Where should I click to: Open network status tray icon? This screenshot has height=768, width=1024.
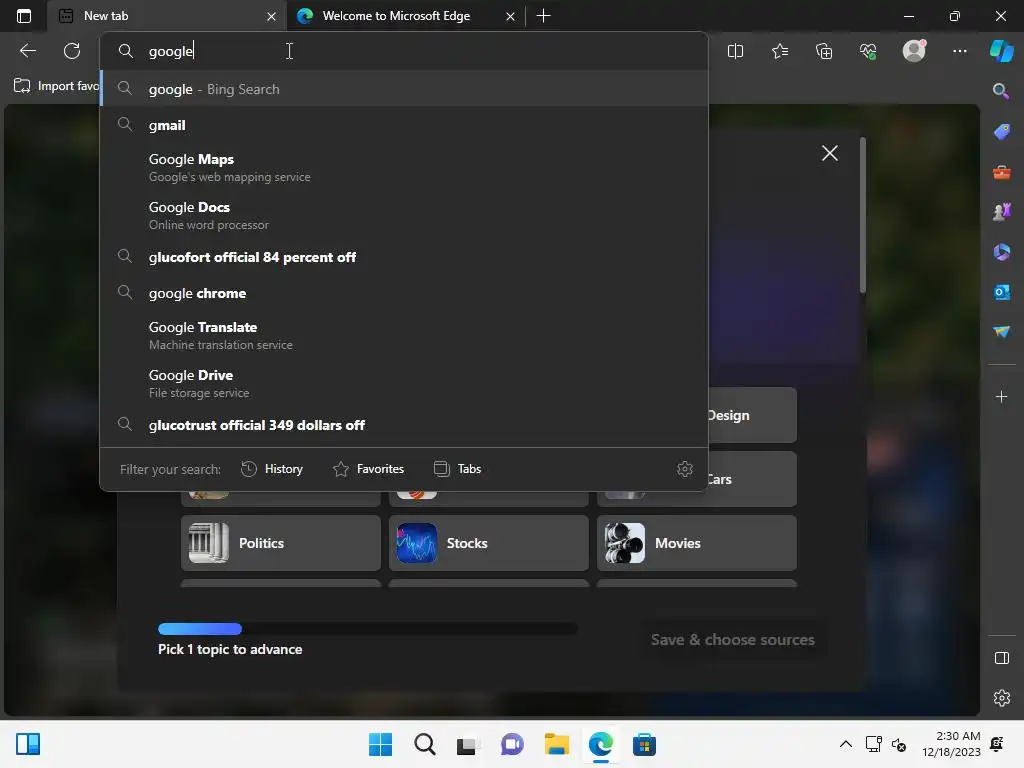click(x=873, y=744)
